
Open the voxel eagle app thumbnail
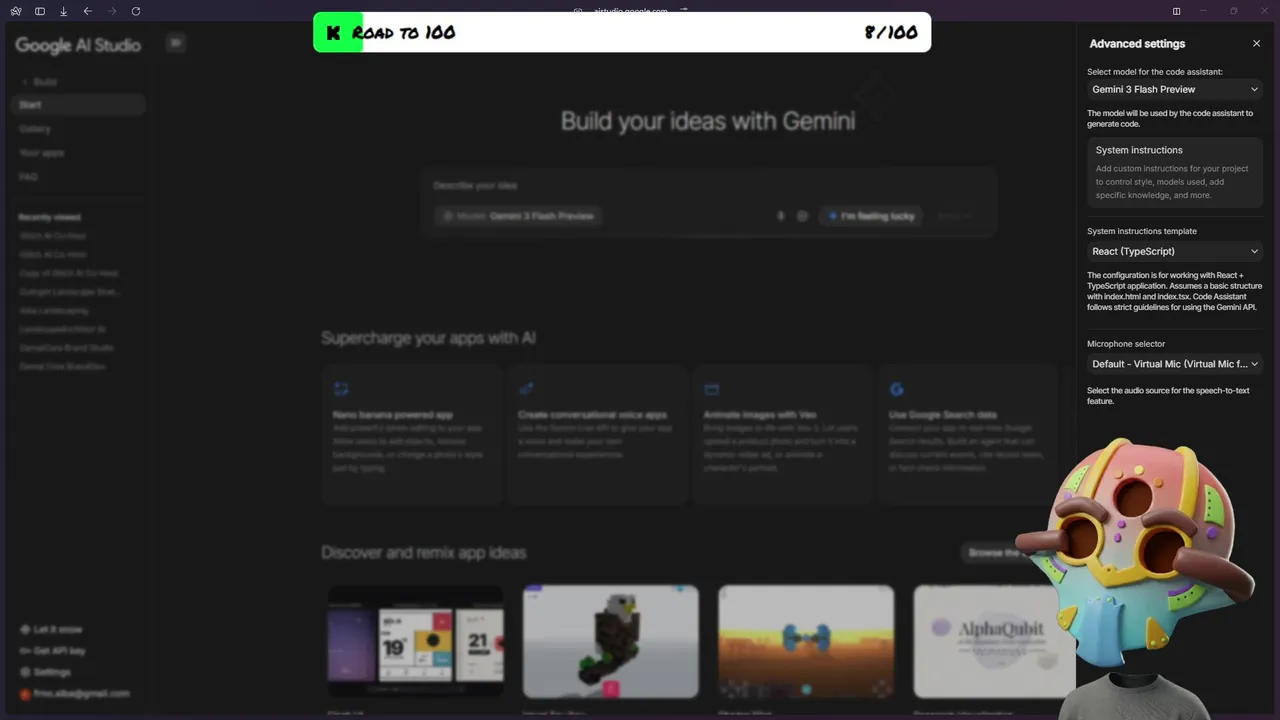pyautogui.click(x=611, y=641)
